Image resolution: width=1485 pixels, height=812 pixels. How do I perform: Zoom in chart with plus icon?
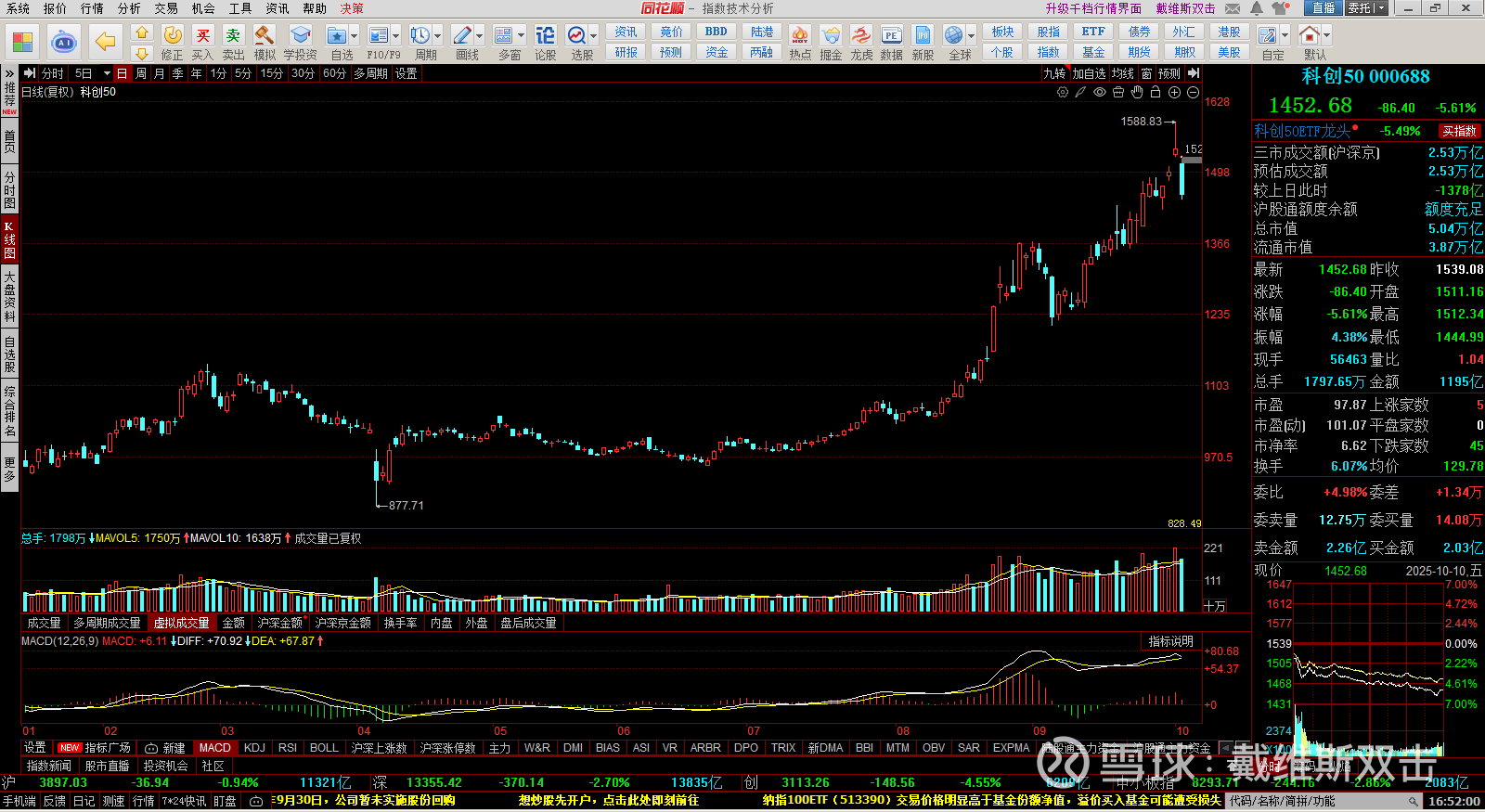click(x=1174, y=92)
